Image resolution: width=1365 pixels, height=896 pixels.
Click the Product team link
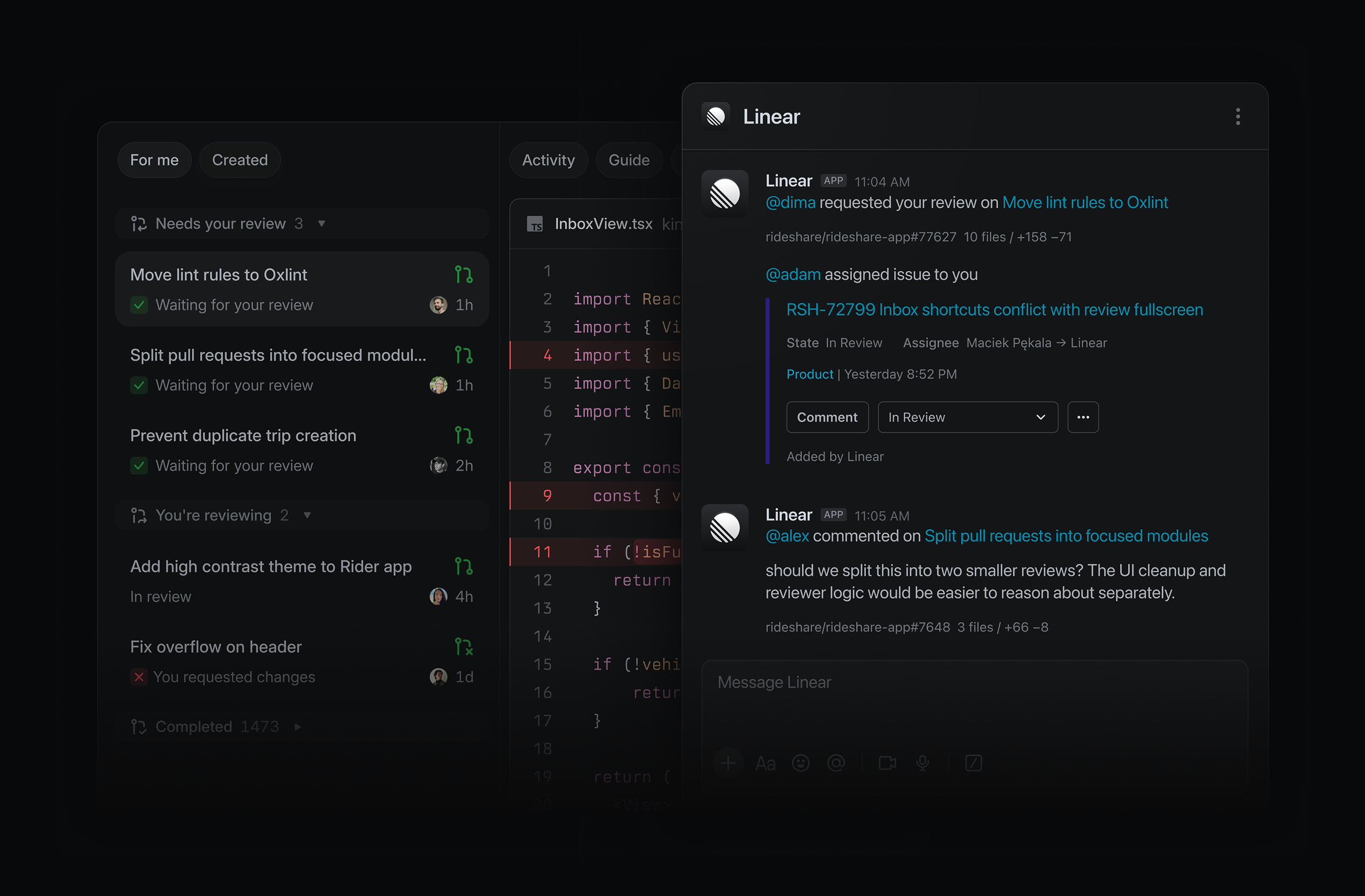click(x=809, y=374)
